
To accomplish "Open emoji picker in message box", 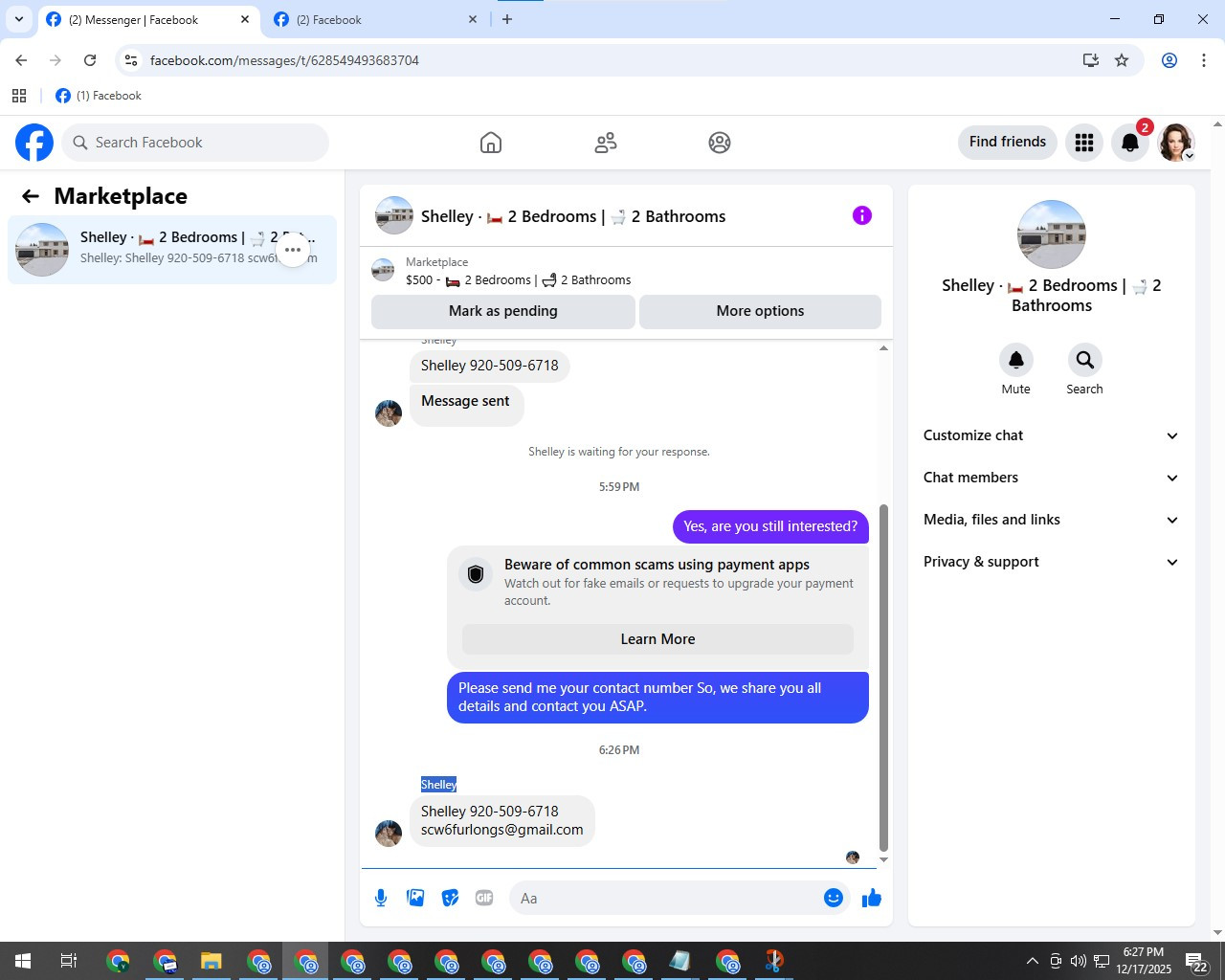I will tap(834, 898).
